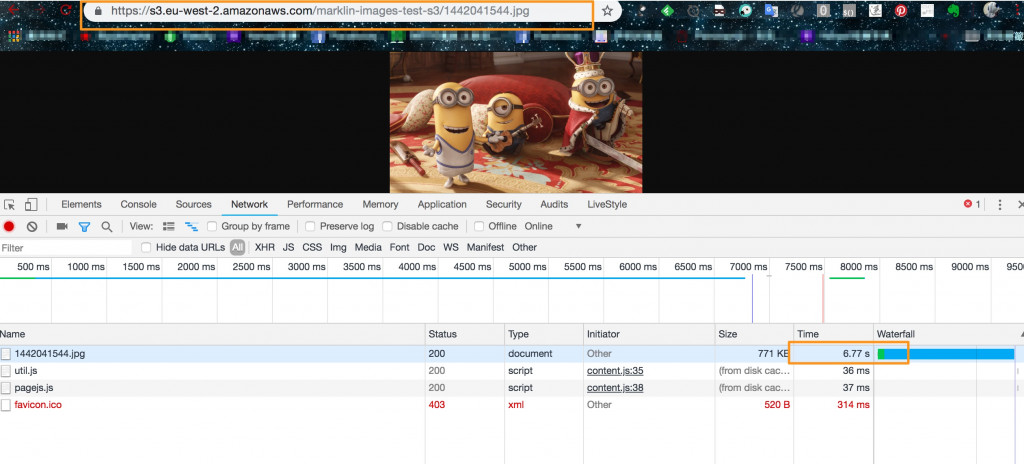Select the inspect element picker tool
Screen dimensions: 1024x464
click(x=9, y=205)
